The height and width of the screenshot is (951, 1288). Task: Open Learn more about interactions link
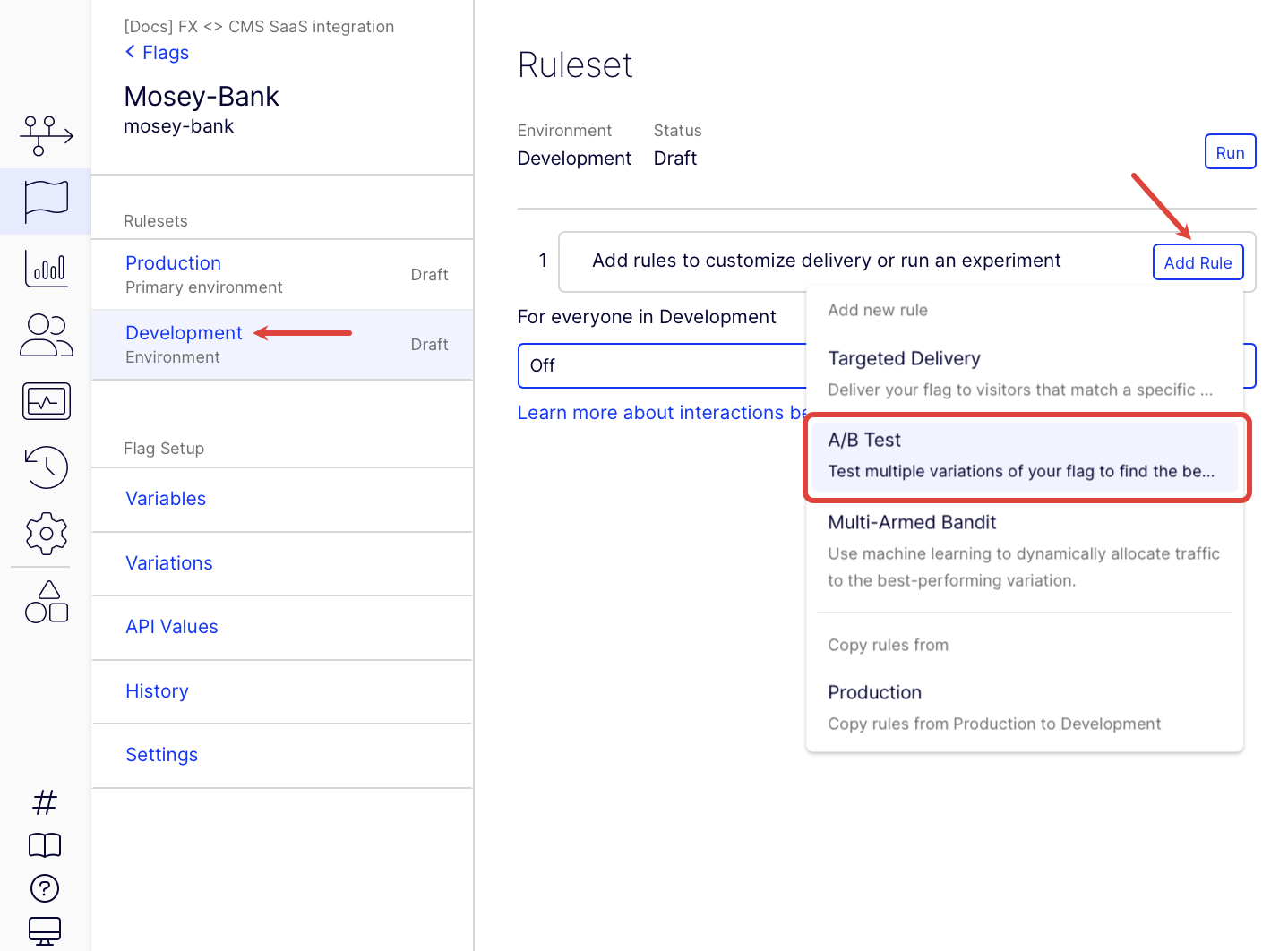pyautogui.click(x=663, y=413)
